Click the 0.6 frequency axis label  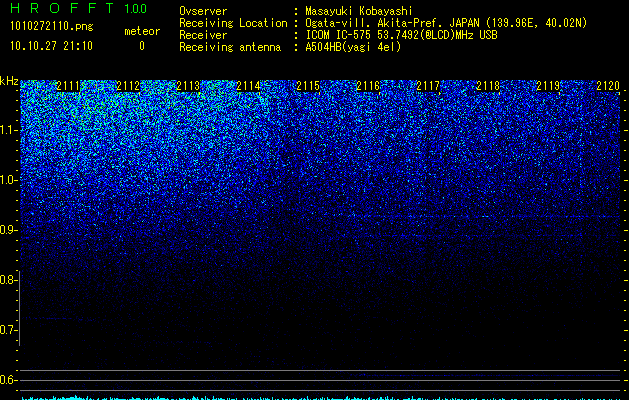pyautogui.click(x=7, y=380)
